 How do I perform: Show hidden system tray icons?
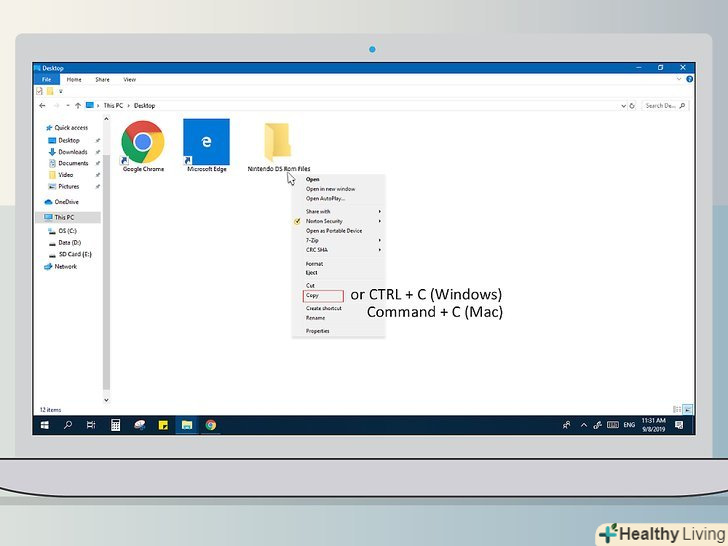(584, 425)
